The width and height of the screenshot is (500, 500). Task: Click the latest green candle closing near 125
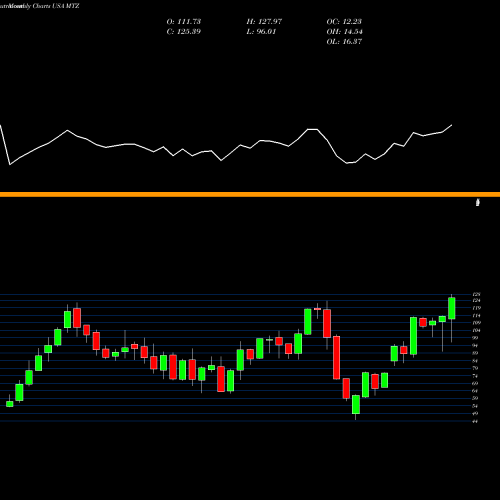(452, 308)
